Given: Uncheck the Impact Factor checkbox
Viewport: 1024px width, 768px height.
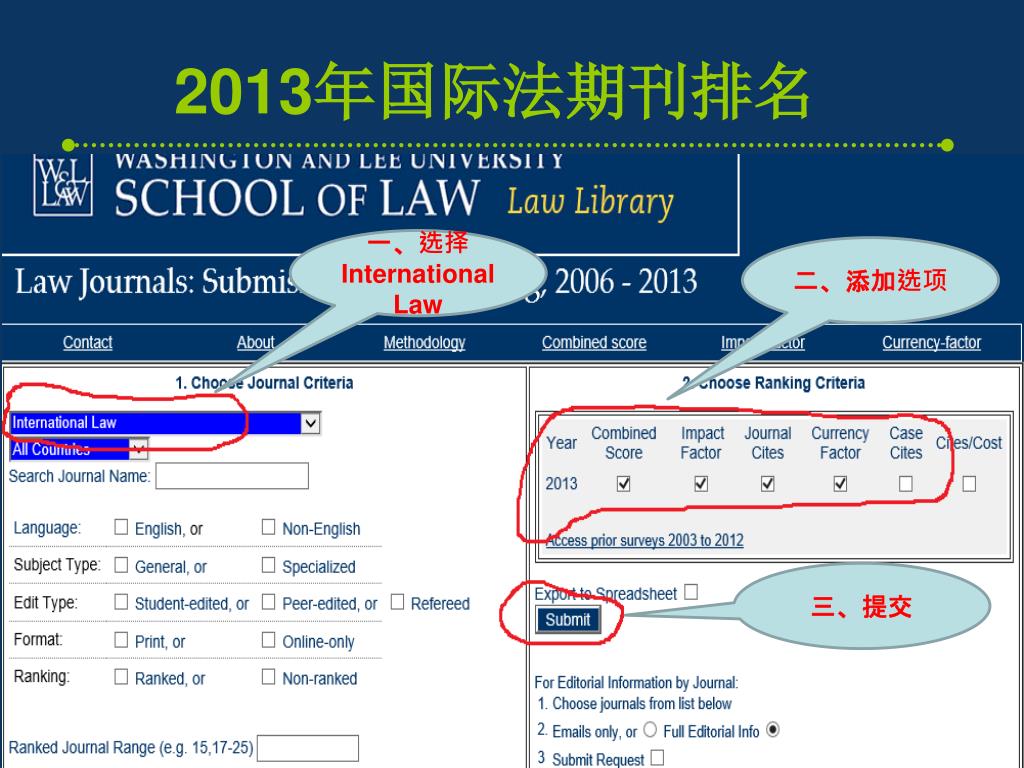Looking at the screenshot, I should click(701, 483).
